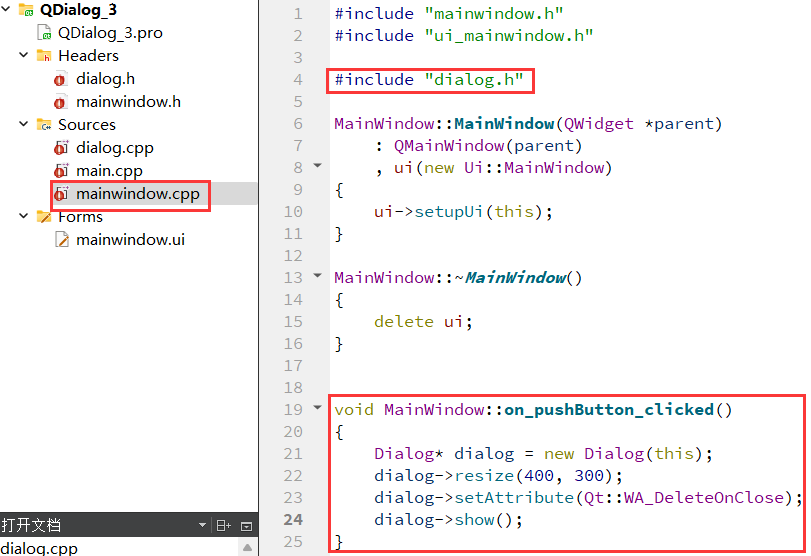
Task: Collapse the Headers folder
Action: tap(23, 55)
